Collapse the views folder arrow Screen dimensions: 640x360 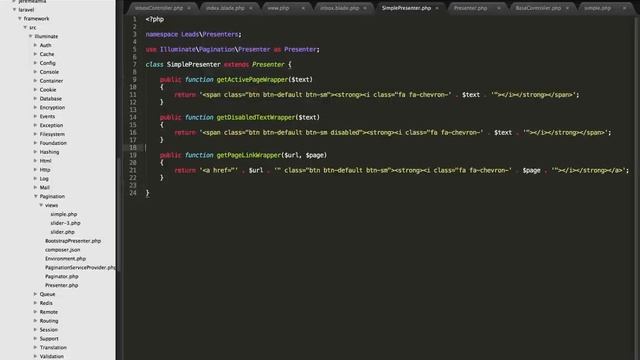[x=41, y=205]
